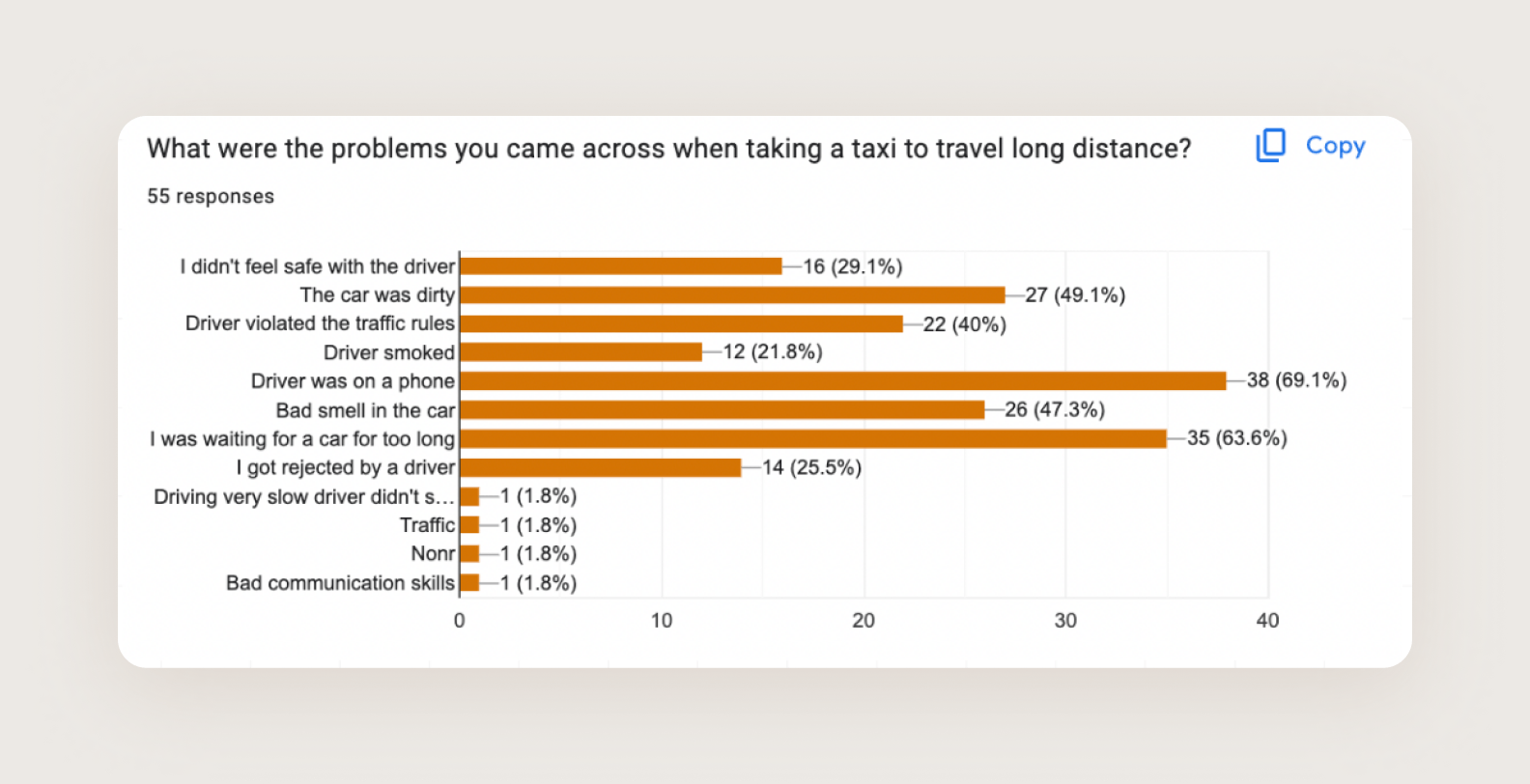1530x784 pixels.
Task: Click the 'Bad smell in the car' bar
Action: click(722, 410)
